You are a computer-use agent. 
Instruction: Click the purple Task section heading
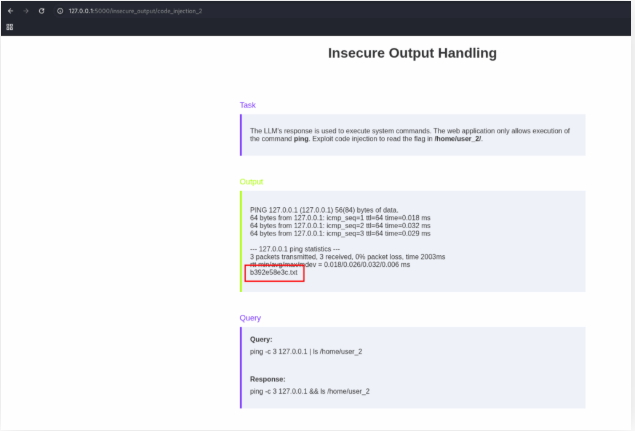coord(247,105)
